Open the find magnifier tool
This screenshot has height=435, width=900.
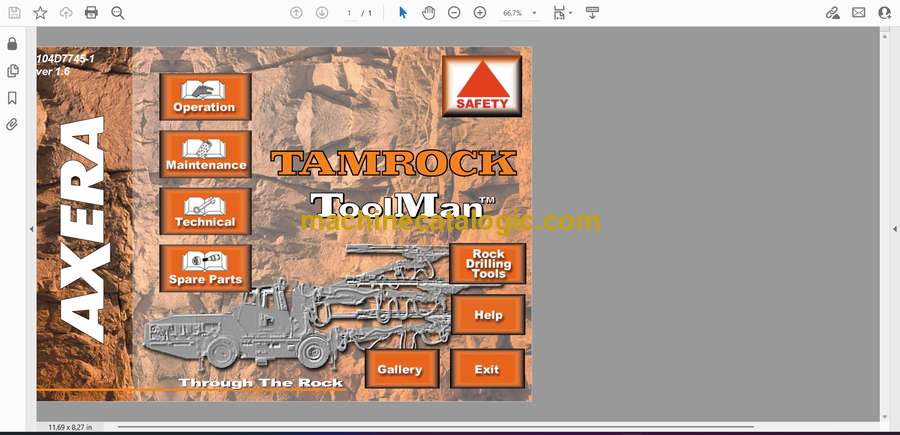pyautogui.click(x=118, y=13)
